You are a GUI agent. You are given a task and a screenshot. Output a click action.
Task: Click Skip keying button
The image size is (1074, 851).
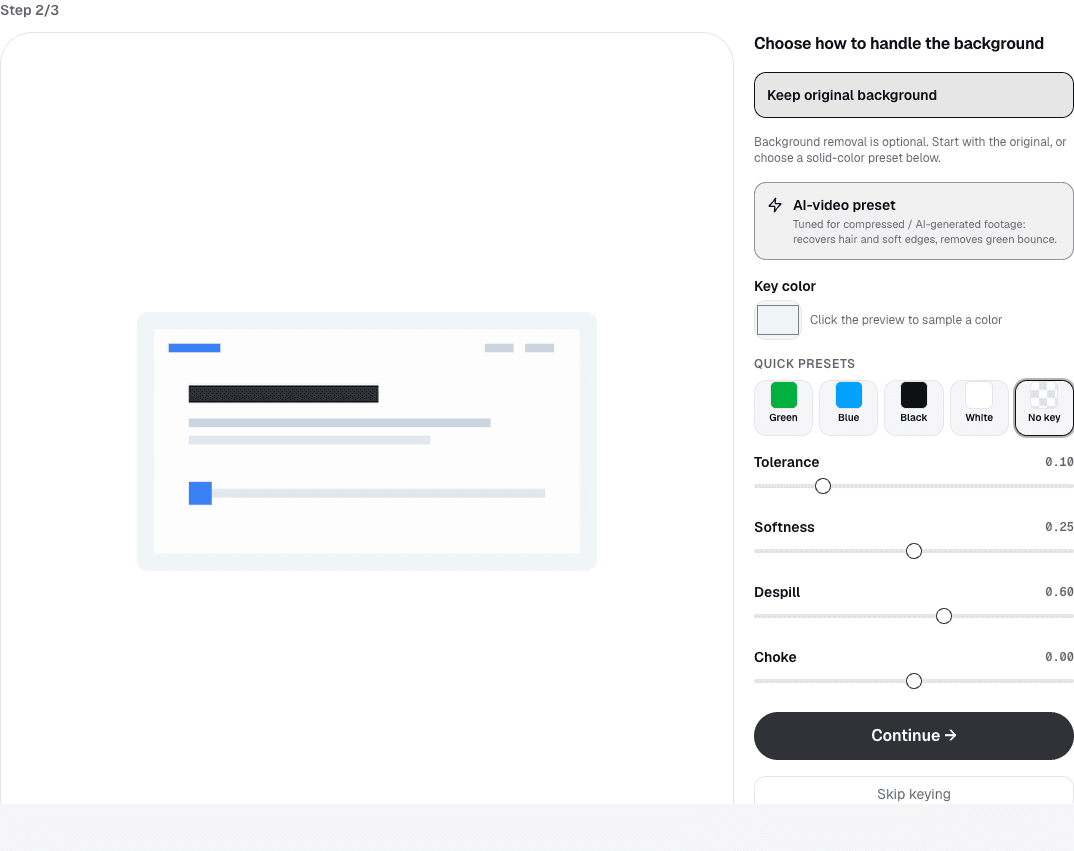click(914, 793)
